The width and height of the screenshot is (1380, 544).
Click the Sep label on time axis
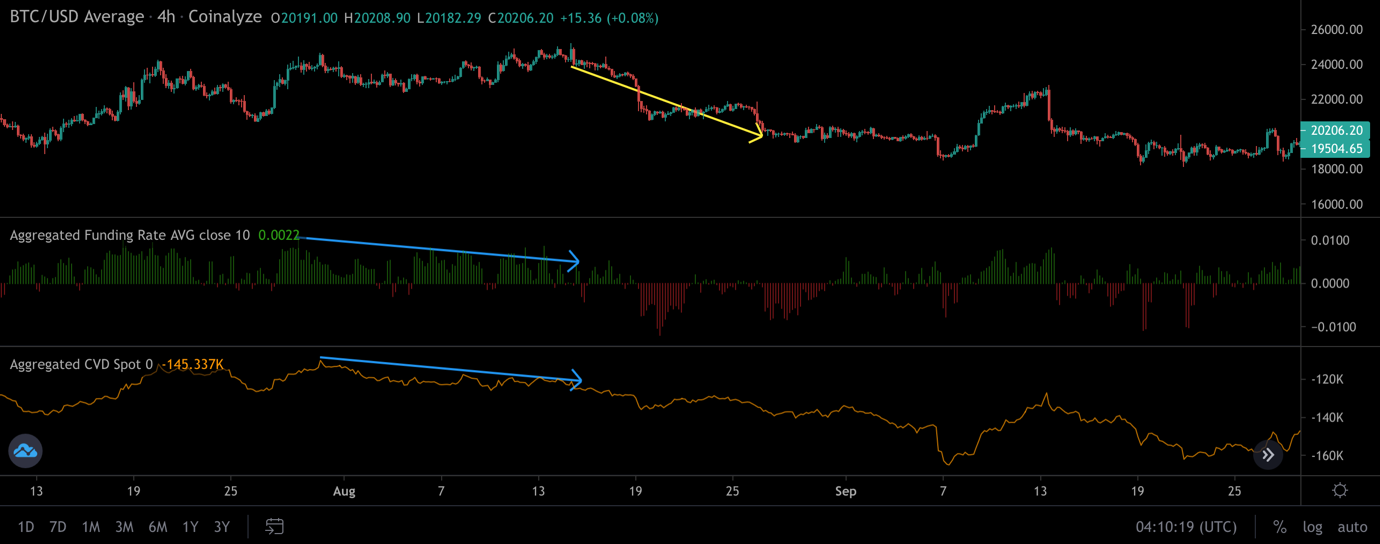(846, 491)
